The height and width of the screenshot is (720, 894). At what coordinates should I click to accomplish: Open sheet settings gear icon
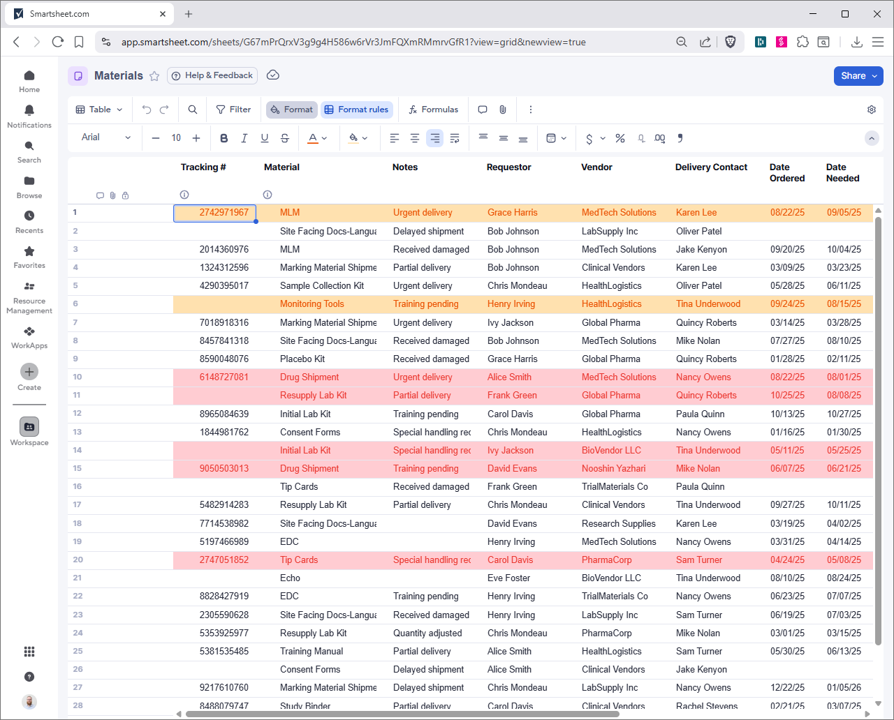pyautogui.click(x=871, y=110)
